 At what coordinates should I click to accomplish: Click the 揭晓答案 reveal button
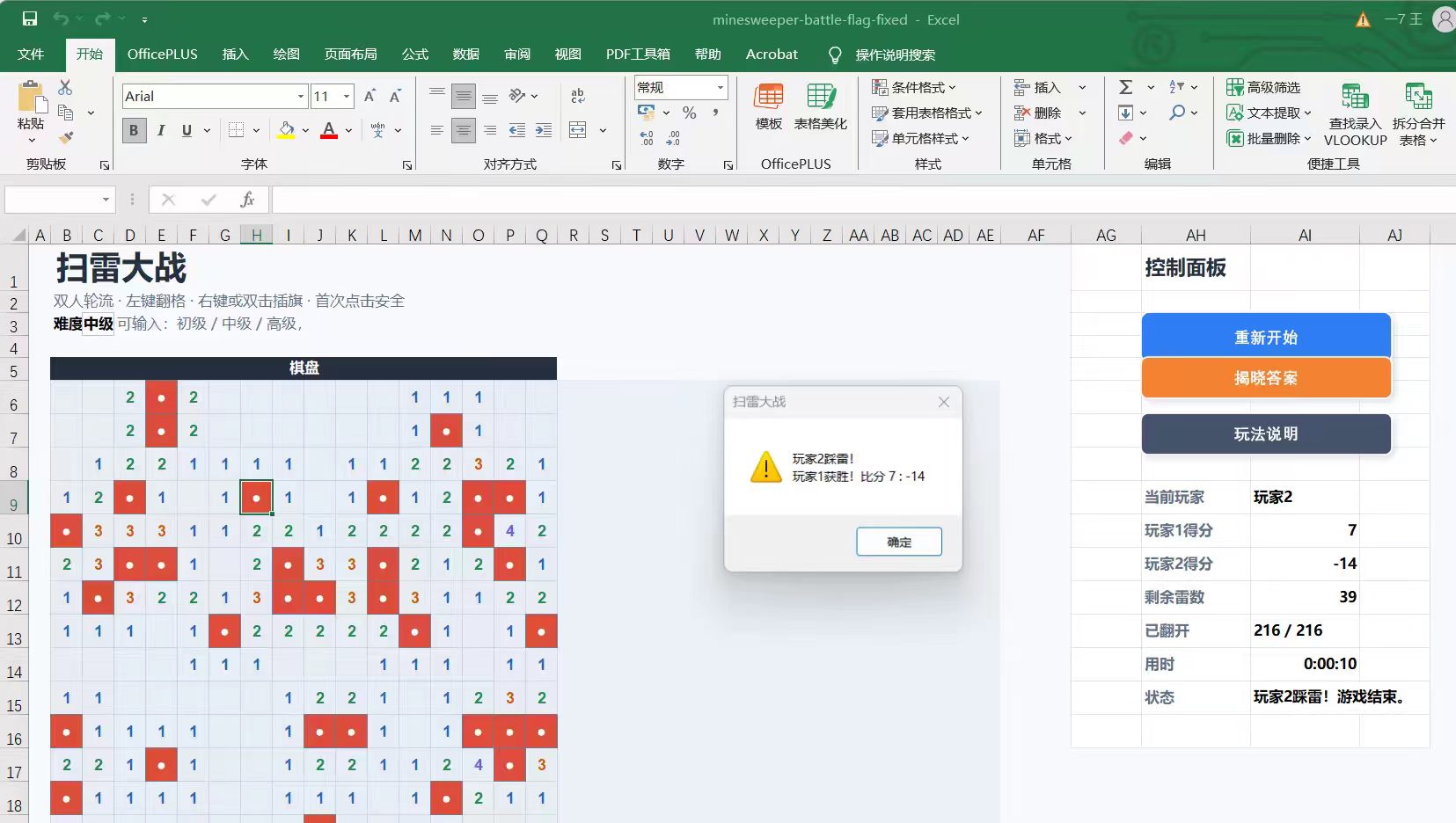pos(1266,378)
